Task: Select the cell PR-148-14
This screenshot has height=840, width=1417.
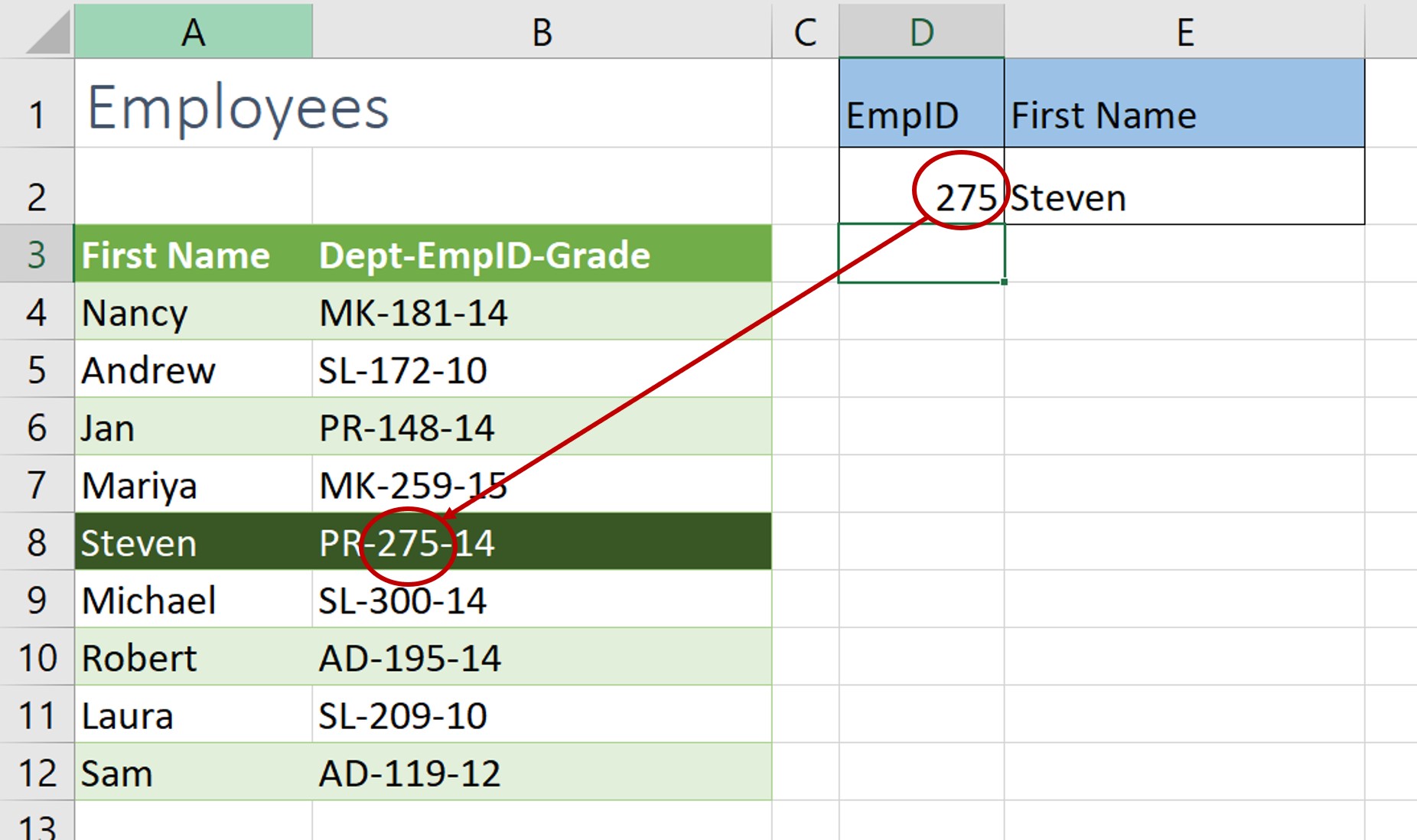Action: 542,426
